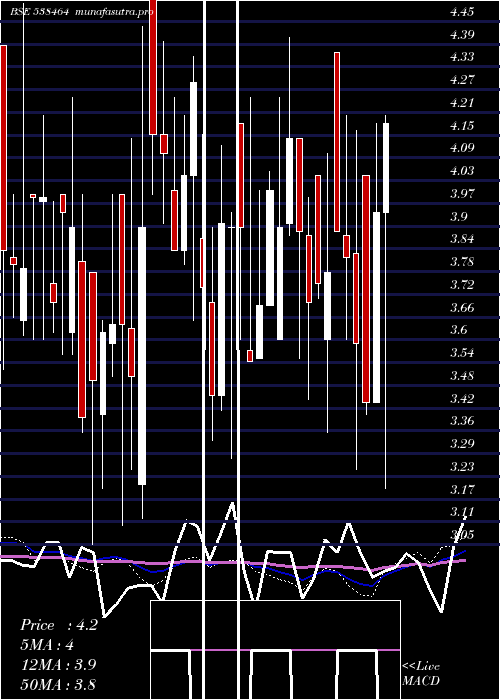Select the 4.09 price label
500x700 pixels.
tap(462, 148)
